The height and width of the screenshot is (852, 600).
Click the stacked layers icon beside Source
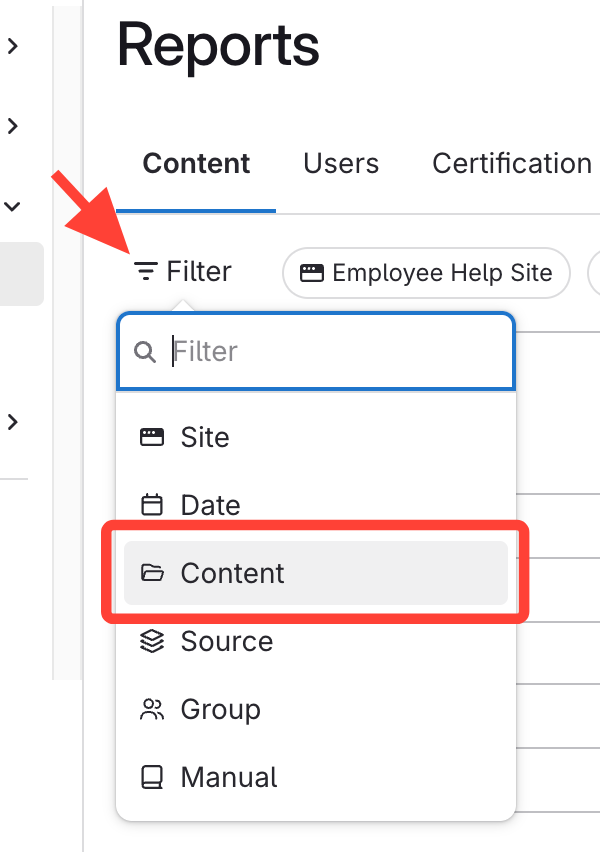coord(152,641)
